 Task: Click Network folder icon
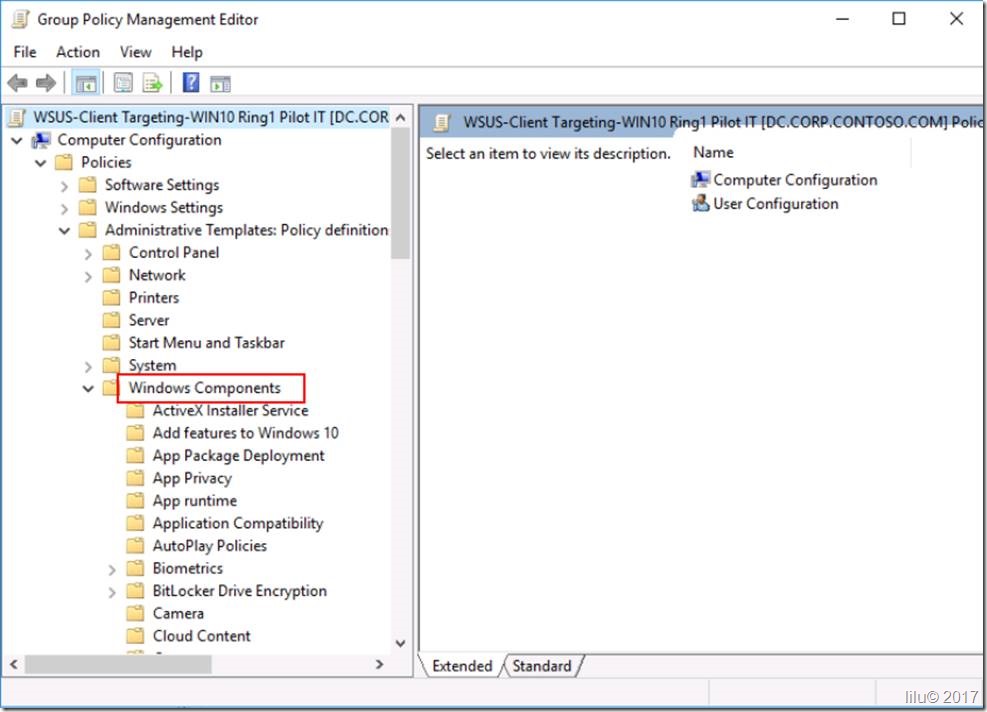click(x=111, y=275)
